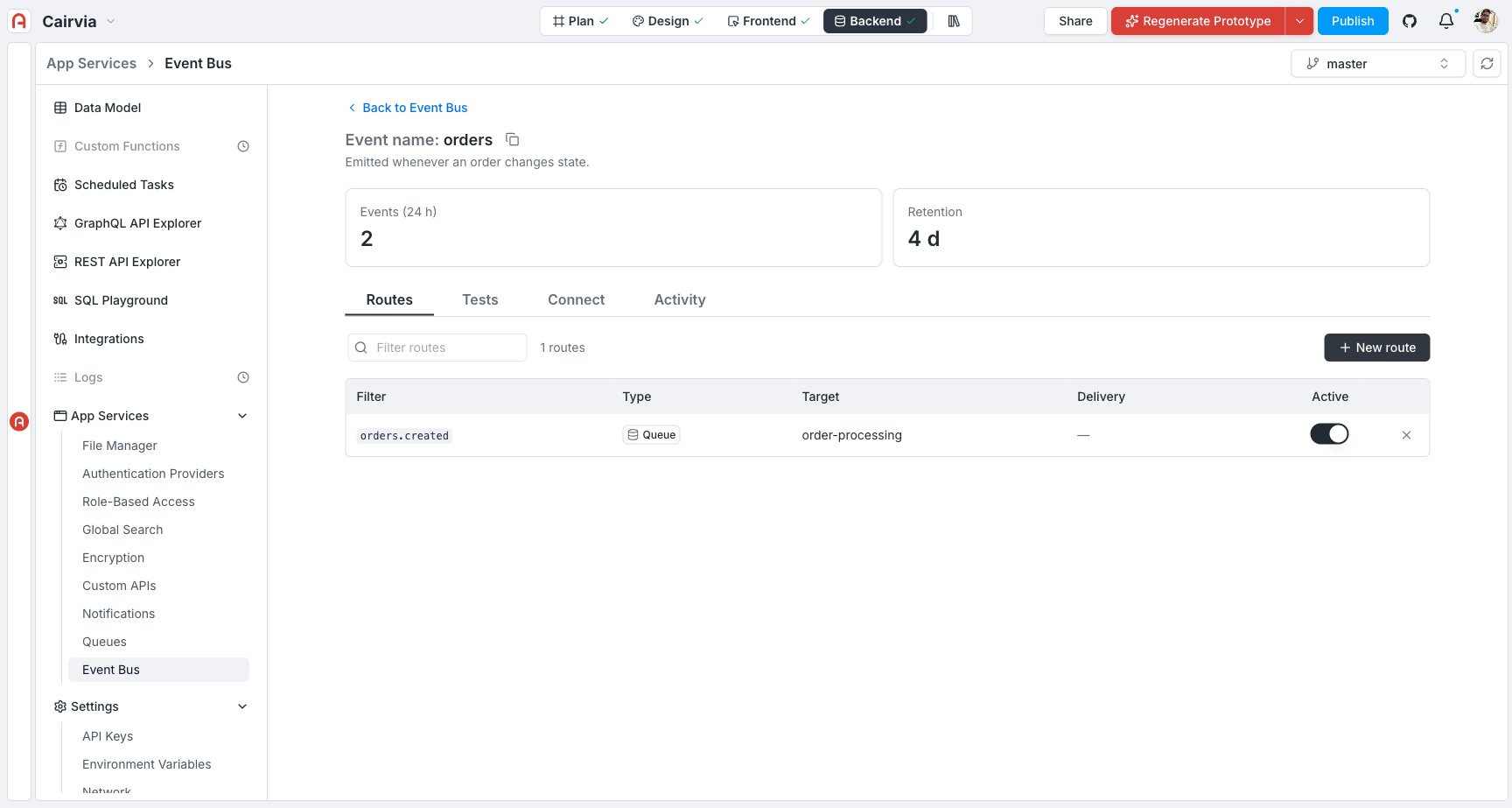This screenshot has width=1512, height=808.
Task: Focus the Filter routes search field
Action: [x=437, y=348]
